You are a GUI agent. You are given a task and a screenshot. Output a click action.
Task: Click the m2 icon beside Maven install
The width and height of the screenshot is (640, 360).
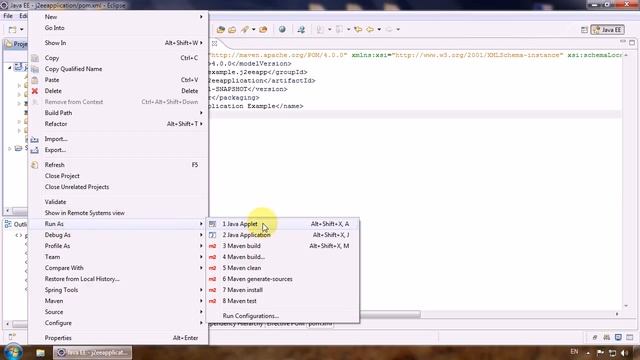(x=212, y=290)
